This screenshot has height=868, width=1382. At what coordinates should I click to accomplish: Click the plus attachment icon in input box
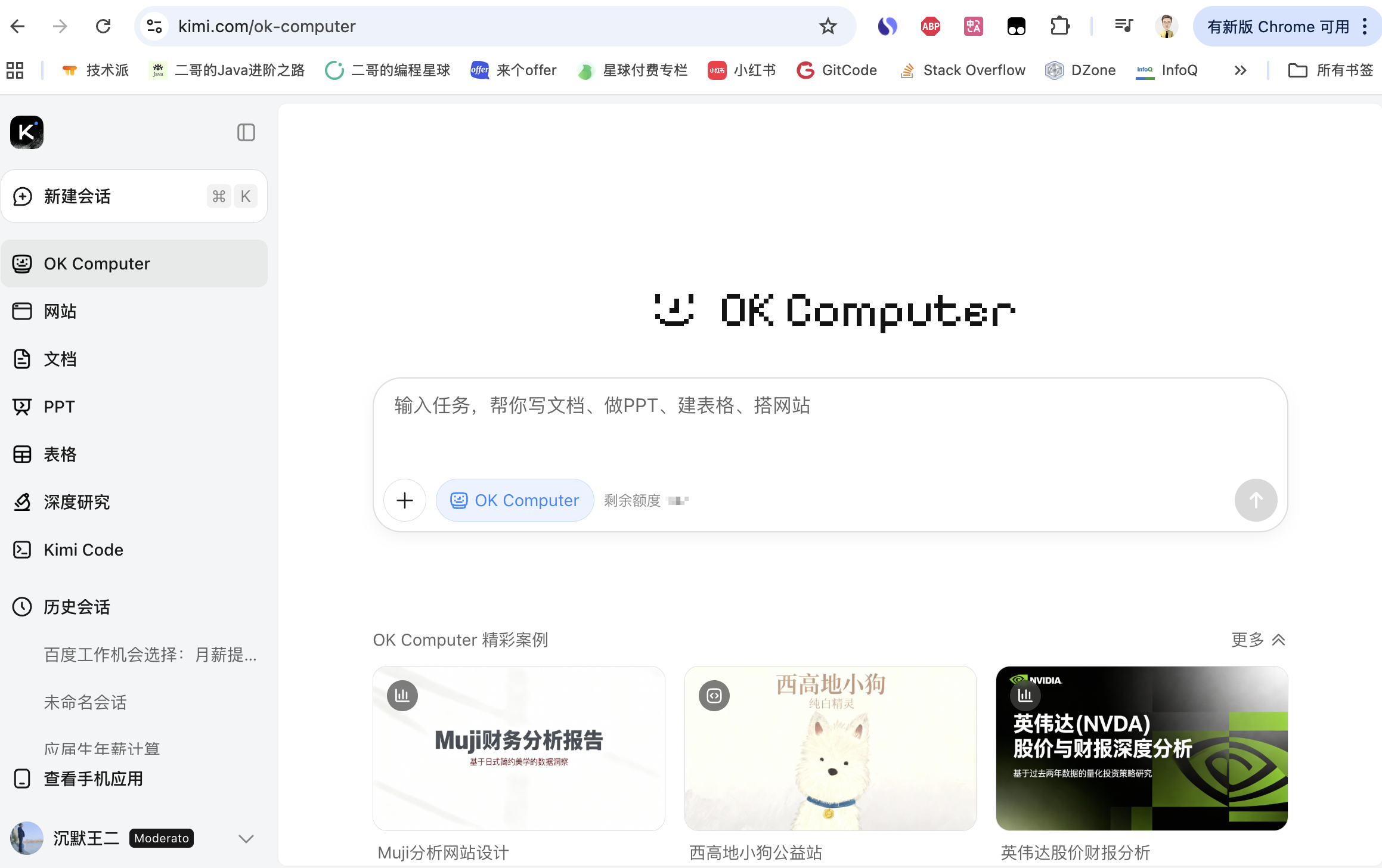405,500
